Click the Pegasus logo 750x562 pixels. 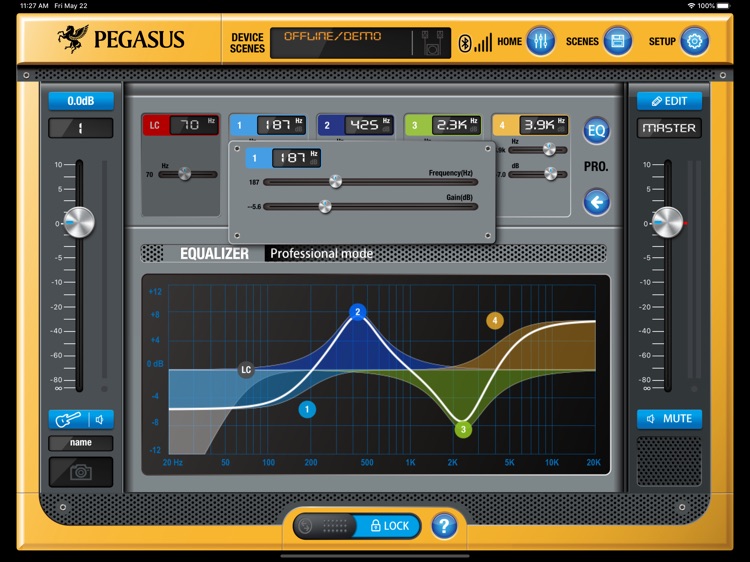pyautogui.click(x=121, y=39)
